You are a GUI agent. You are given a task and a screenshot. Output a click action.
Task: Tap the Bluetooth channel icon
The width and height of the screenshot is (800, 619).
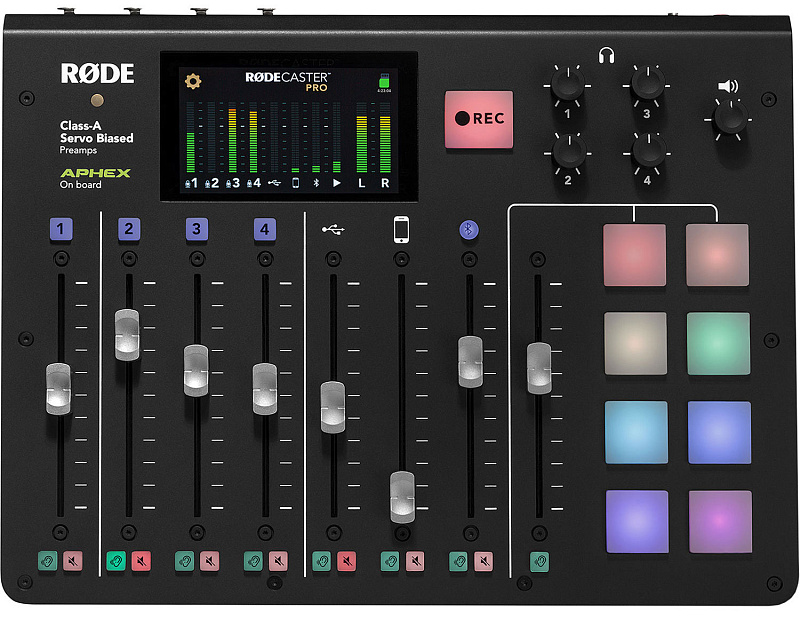click(x=467, y=228)
